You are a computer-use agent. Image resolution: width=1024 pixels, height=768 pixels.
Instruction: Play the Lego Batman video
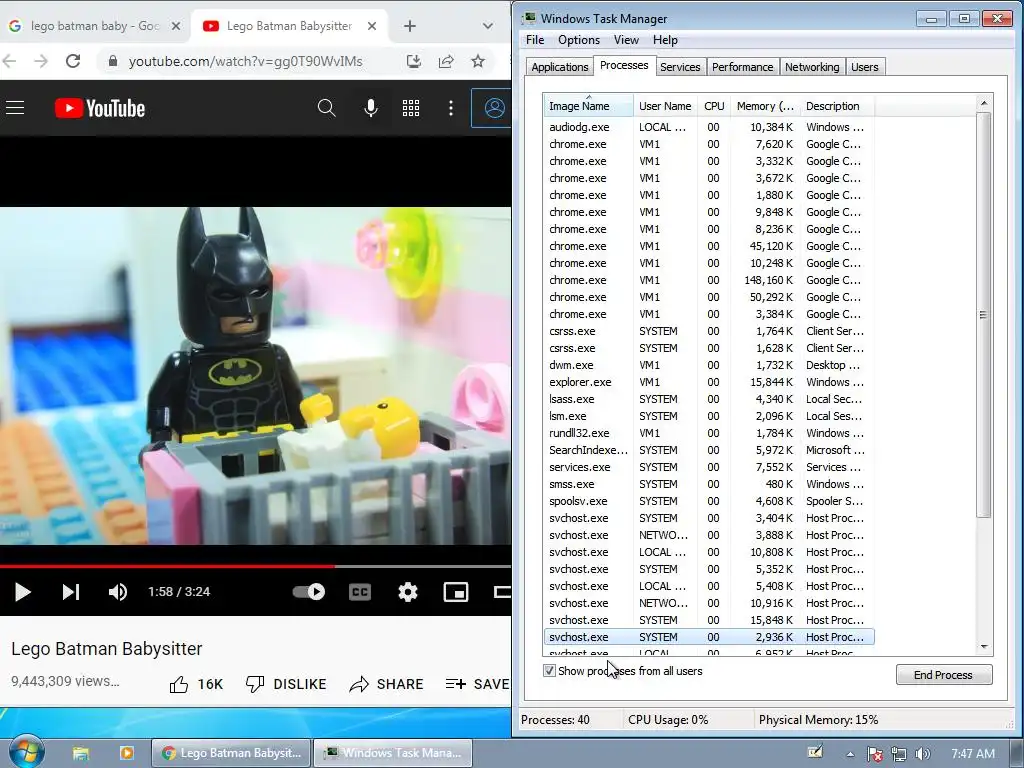click(22, 592)
